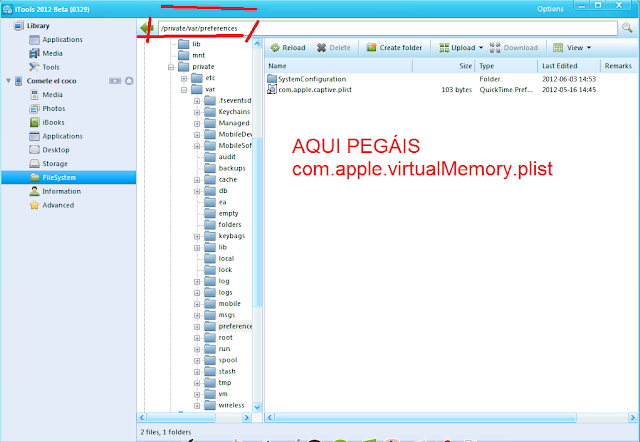The height and width of the screenshot is (442, 640).
Task: Select the empty folder in tree
Action: [x=221, y=213]
